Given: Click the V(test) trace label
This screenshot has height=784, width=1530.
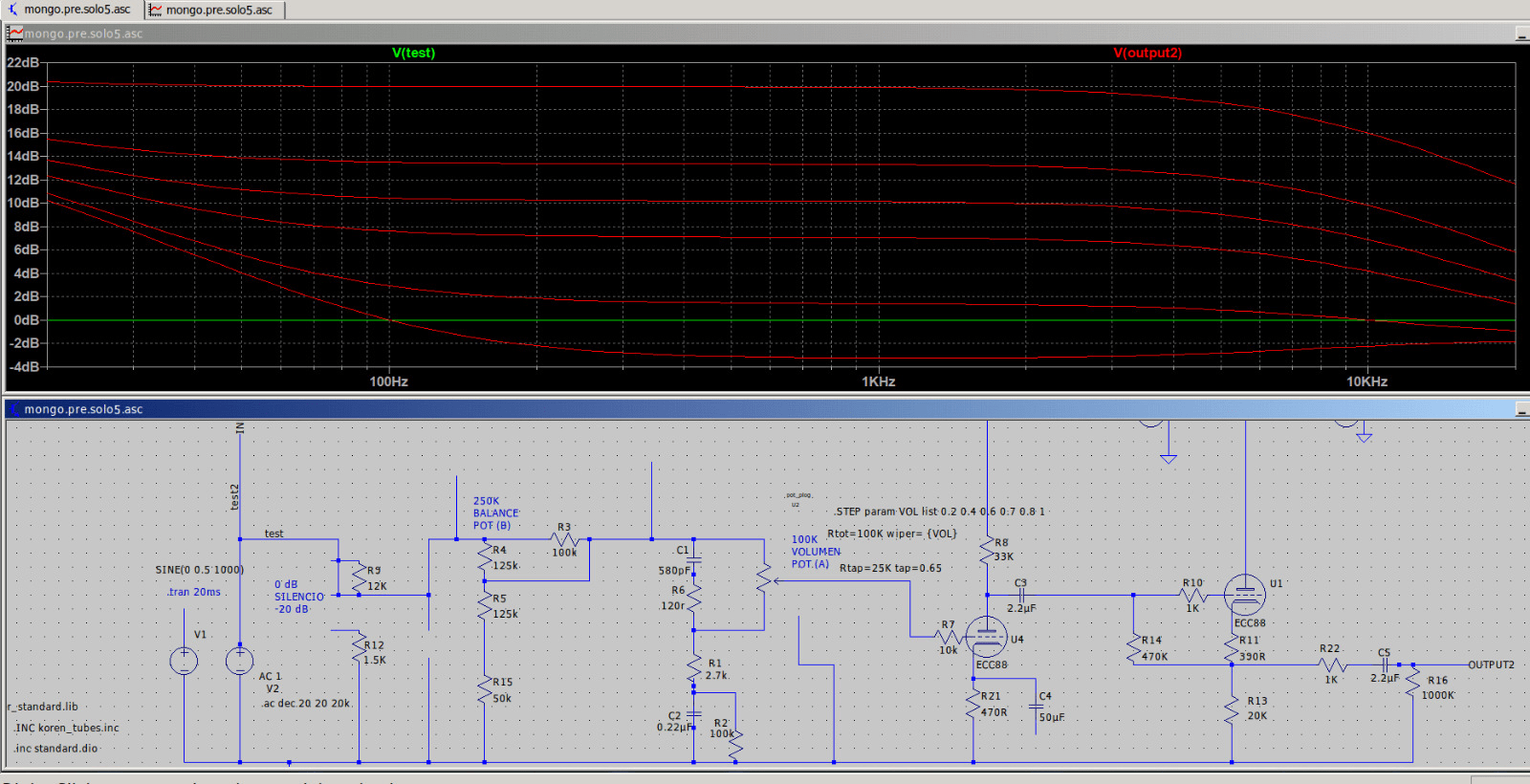Looking at the screenshot, I should 413,53.
